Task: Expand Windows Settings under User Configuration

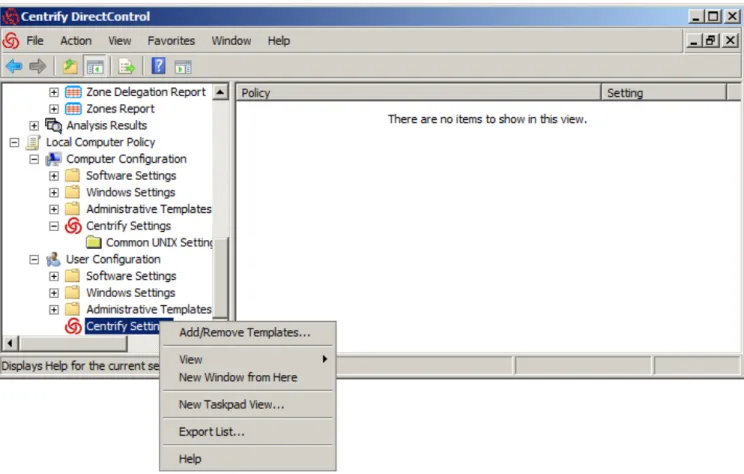Action: (54, 293)
